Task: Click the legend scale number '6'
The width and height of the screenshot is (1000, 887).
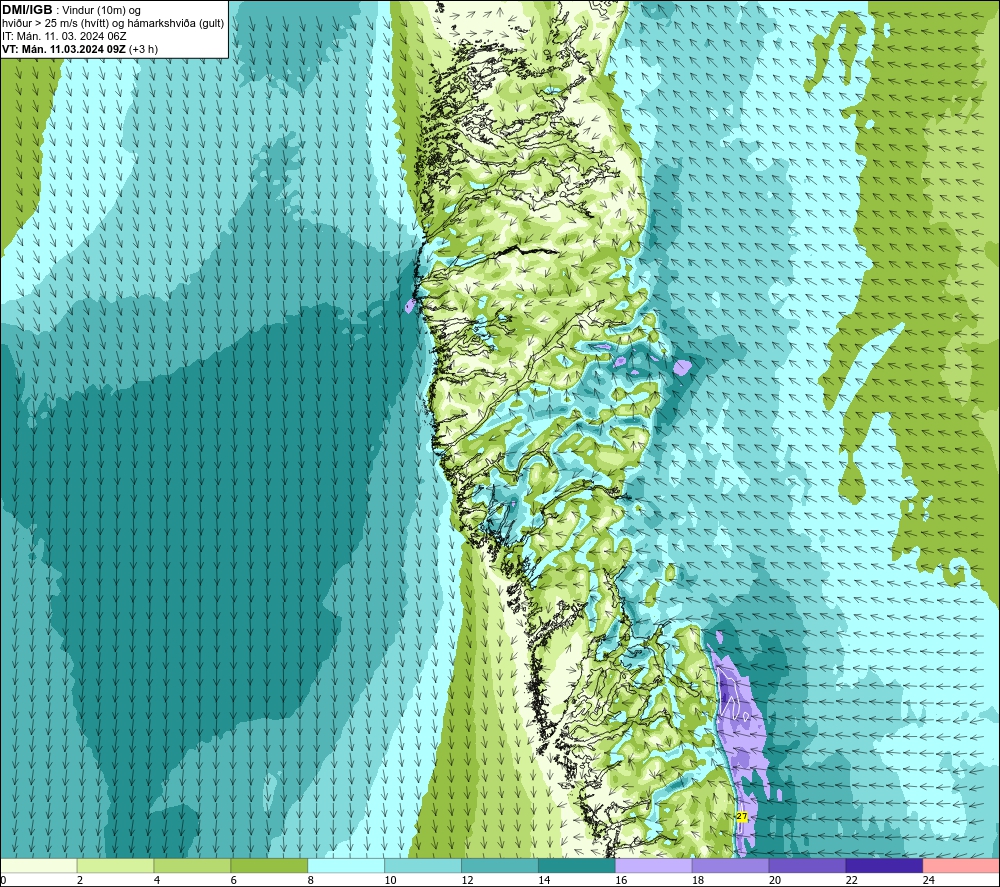Action: [x=233, y=880]
